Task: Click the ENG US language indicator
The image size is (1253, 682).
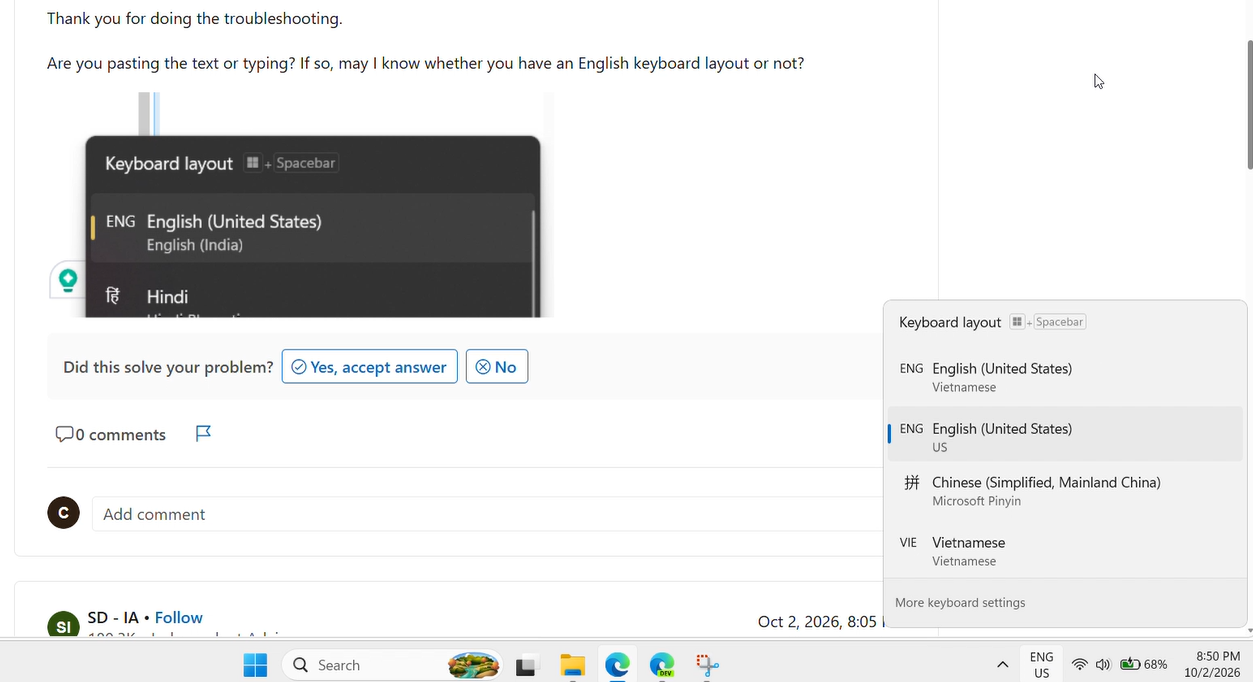Action: [x=1042, y=665]
